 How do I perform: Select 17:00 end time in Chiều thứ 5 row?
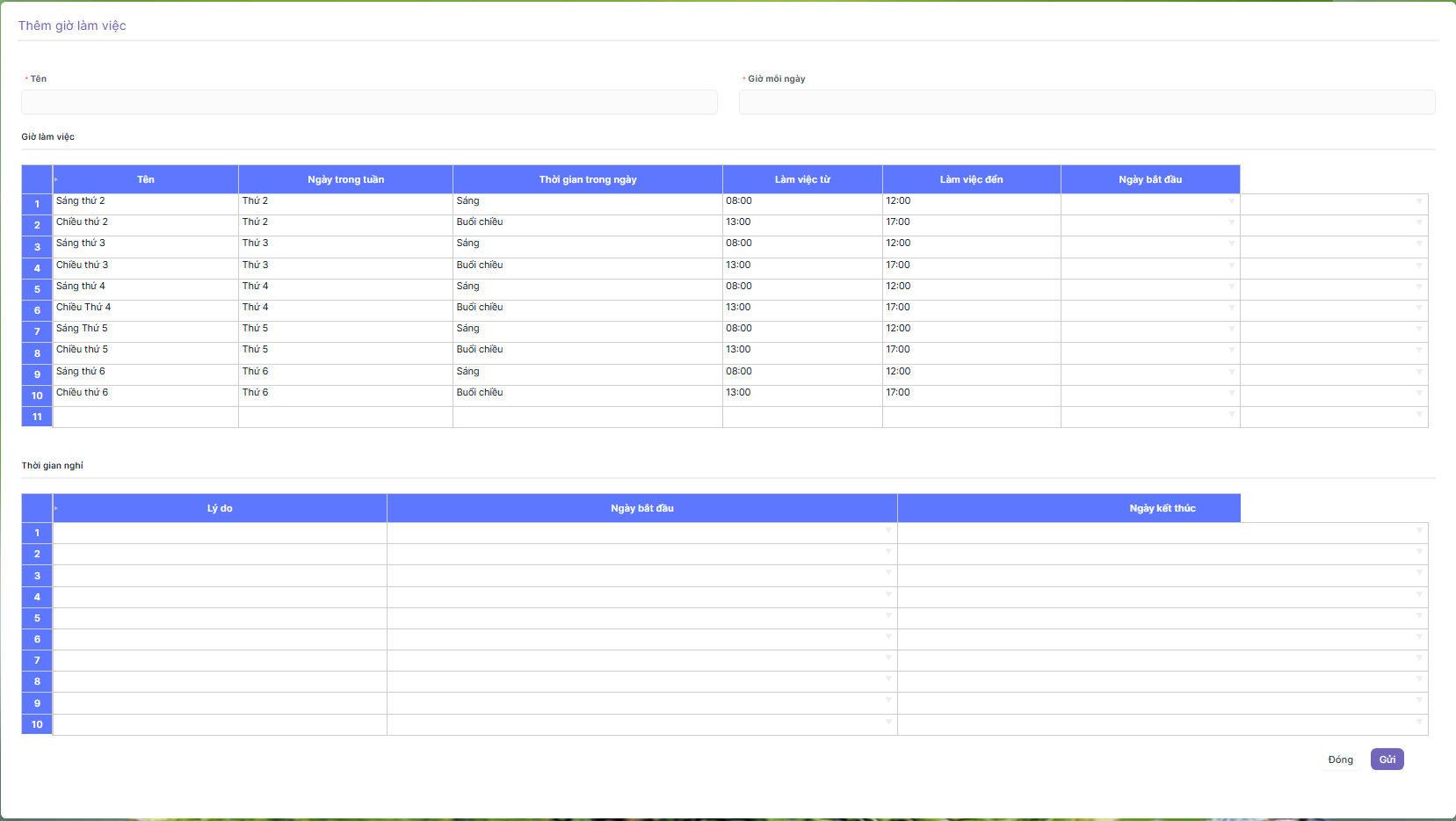tap(971, 350)
